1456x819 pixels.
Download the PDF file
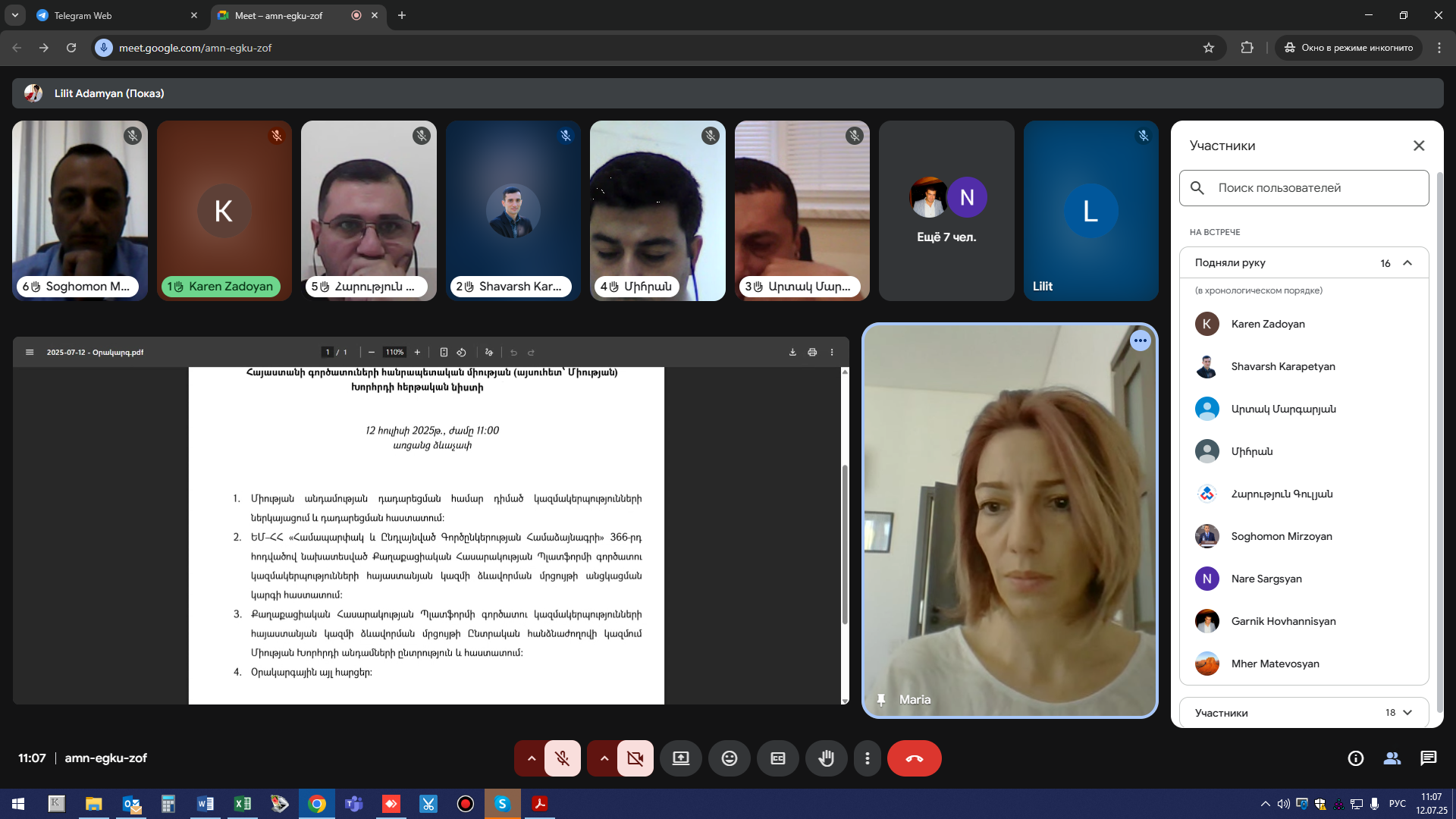pos(792,353)
